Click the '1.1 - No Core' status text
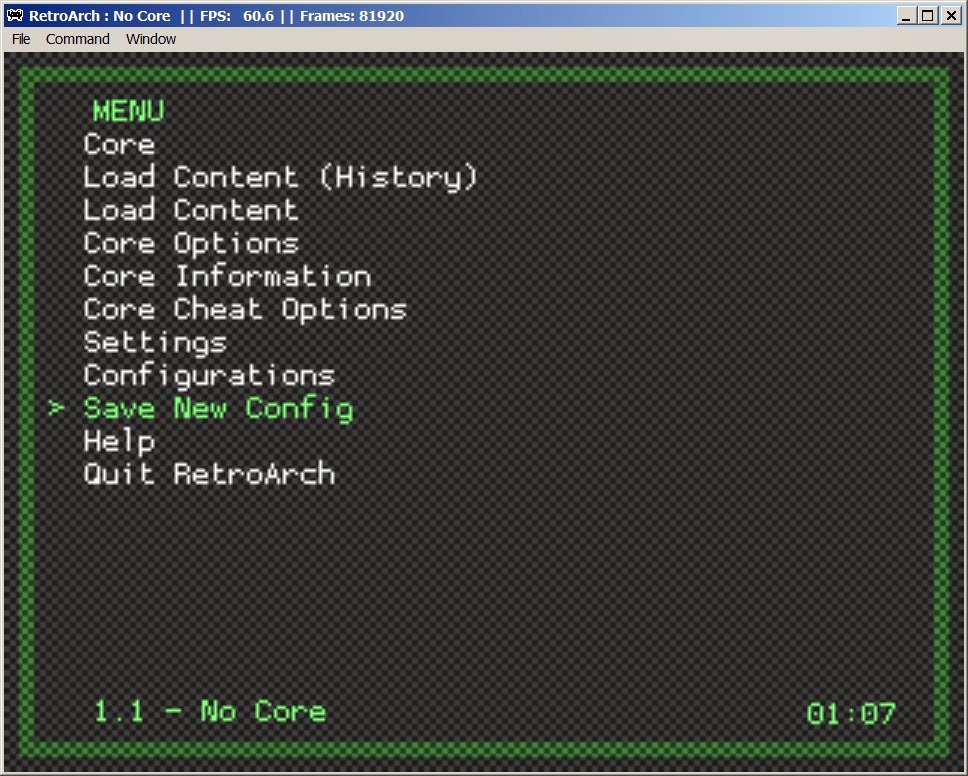This screenshot has width=968, height=776. [212, 712]
